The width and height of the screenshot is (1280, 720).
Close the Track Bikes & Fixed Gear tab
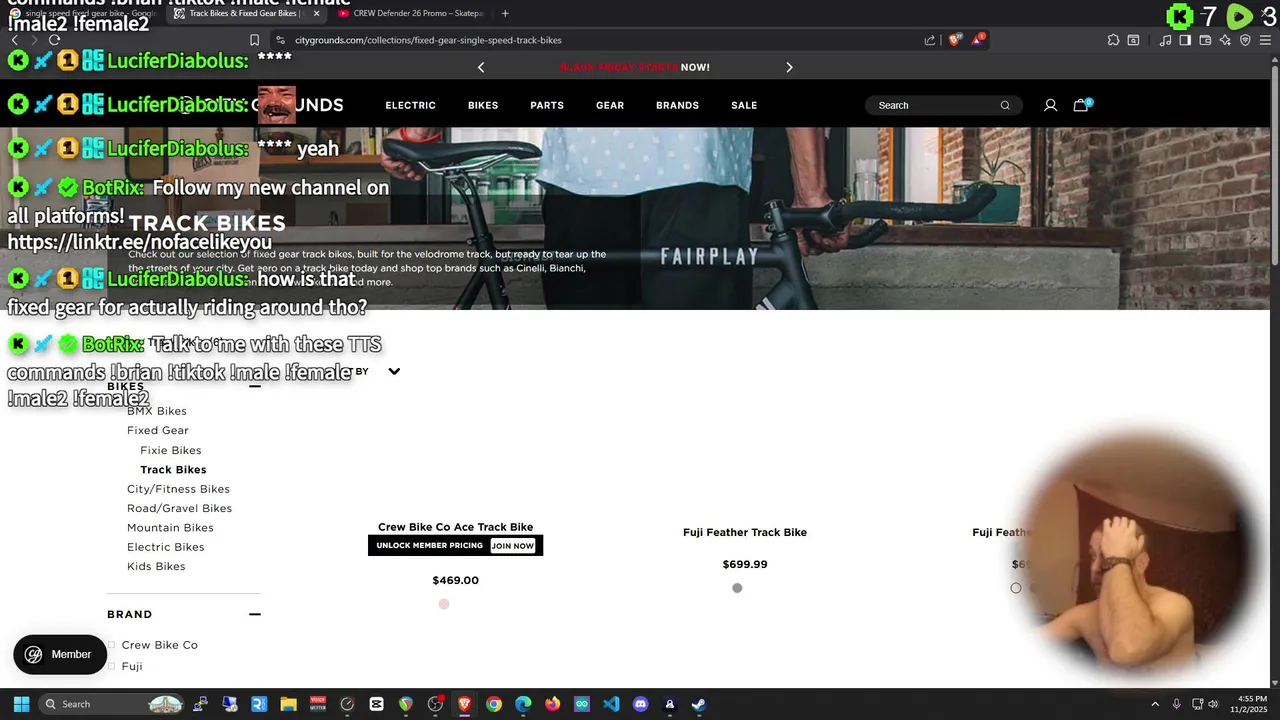click(317, 13)
